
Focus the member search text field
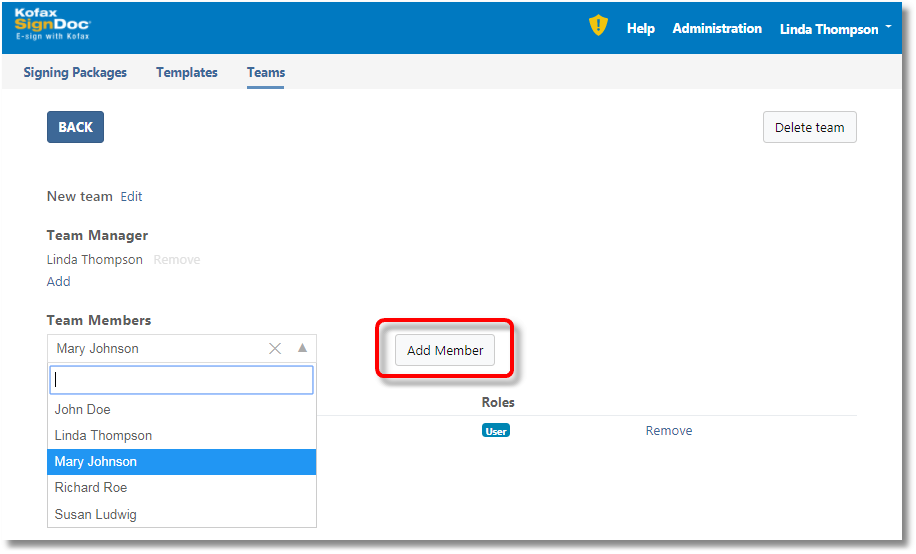coord(181,380)
